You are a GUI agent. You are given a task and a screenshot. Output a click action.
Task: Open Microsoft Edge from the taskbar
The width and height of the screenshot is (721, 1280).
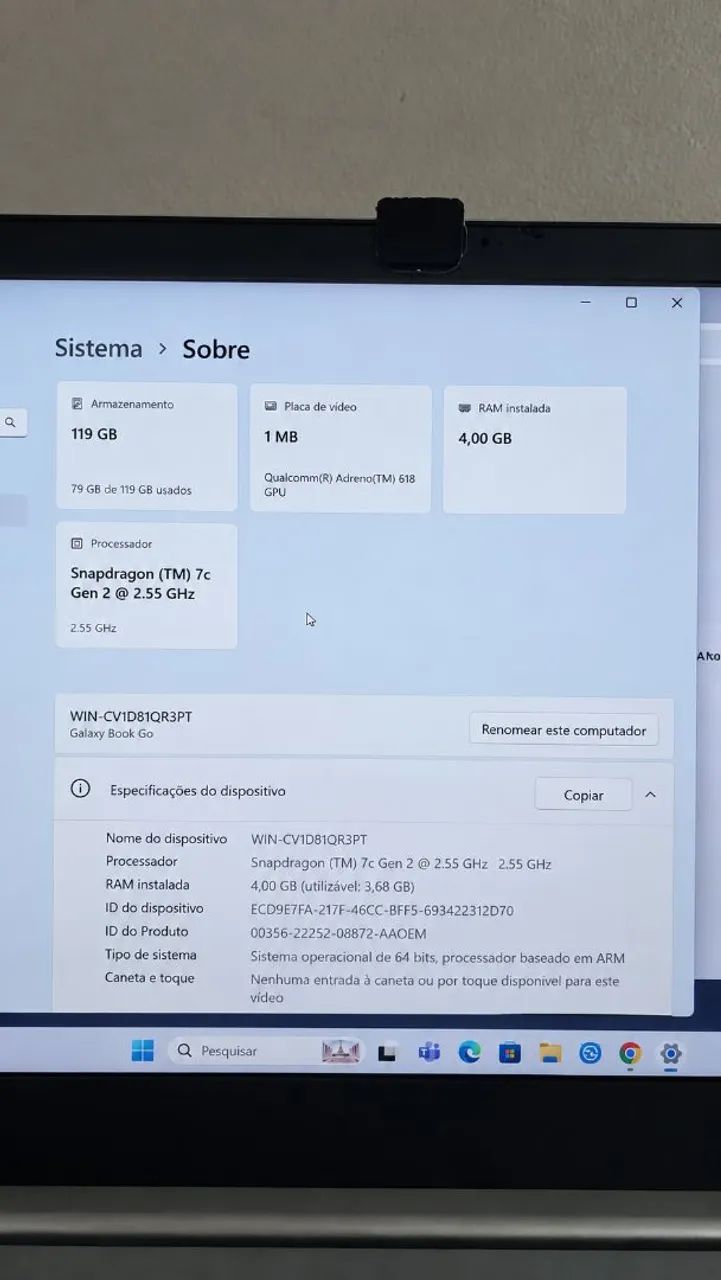469,1052
